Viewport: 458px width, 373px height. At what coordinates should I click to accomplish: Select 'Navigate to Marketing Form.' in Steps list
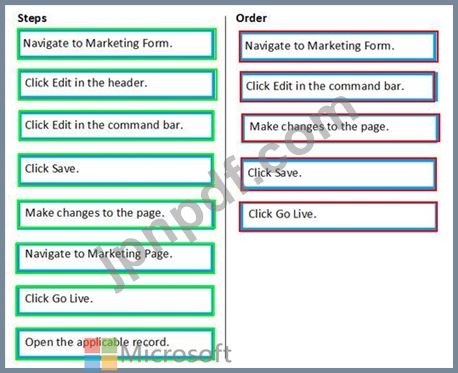(x=117, y=44)
